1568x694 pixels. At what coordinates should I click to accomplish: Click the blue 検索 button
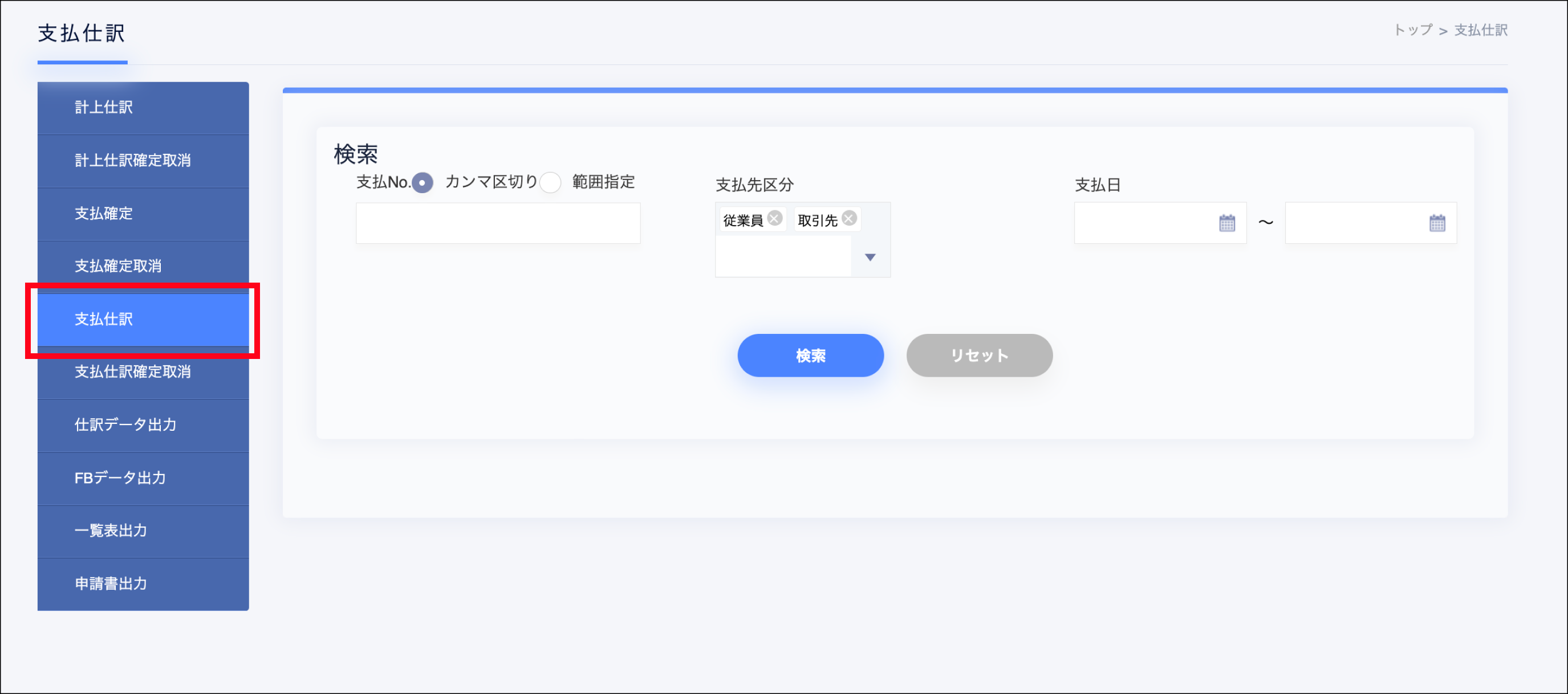point(810,355)
